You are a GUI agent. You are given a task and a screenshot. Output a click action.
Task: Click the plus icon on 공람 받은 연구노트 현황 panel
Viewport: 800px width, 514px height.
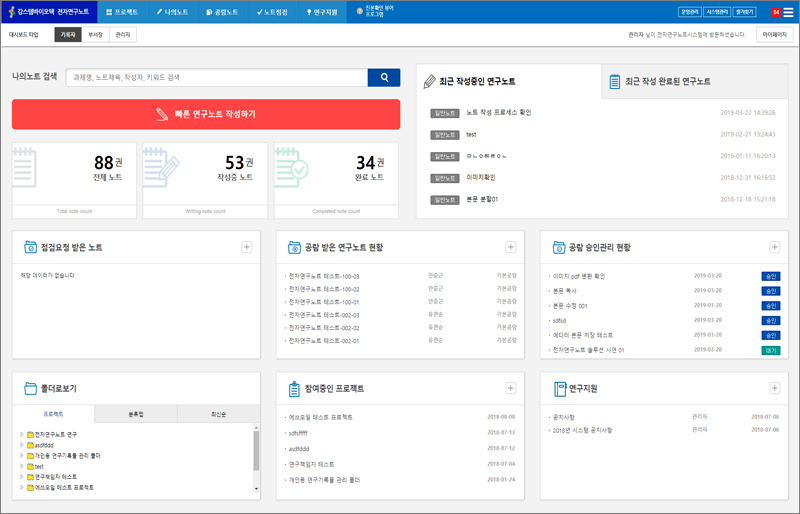pyautogui.click(x=510, y=247)
